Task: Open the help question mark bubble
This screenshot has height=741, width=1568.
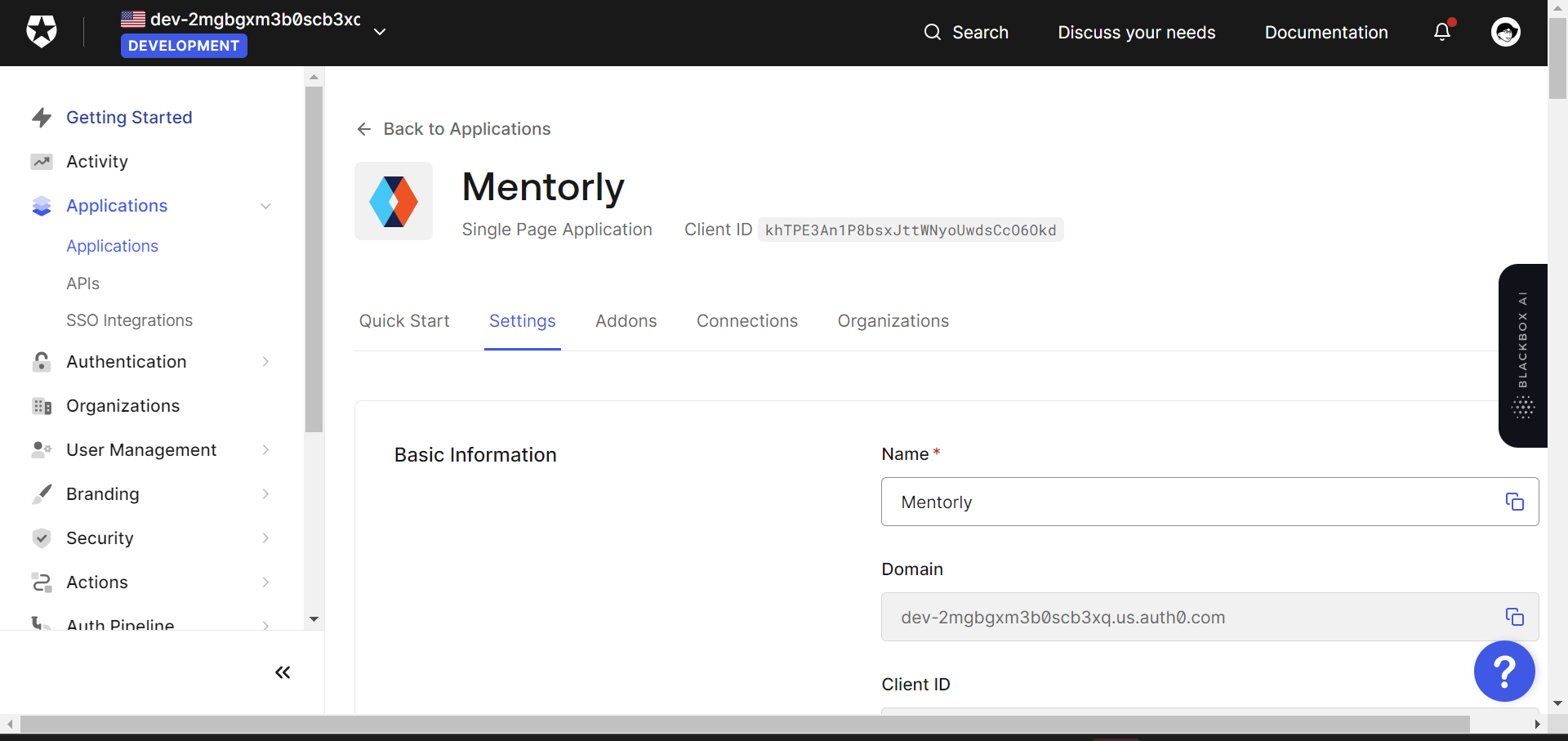Action: pos(1503,671)
